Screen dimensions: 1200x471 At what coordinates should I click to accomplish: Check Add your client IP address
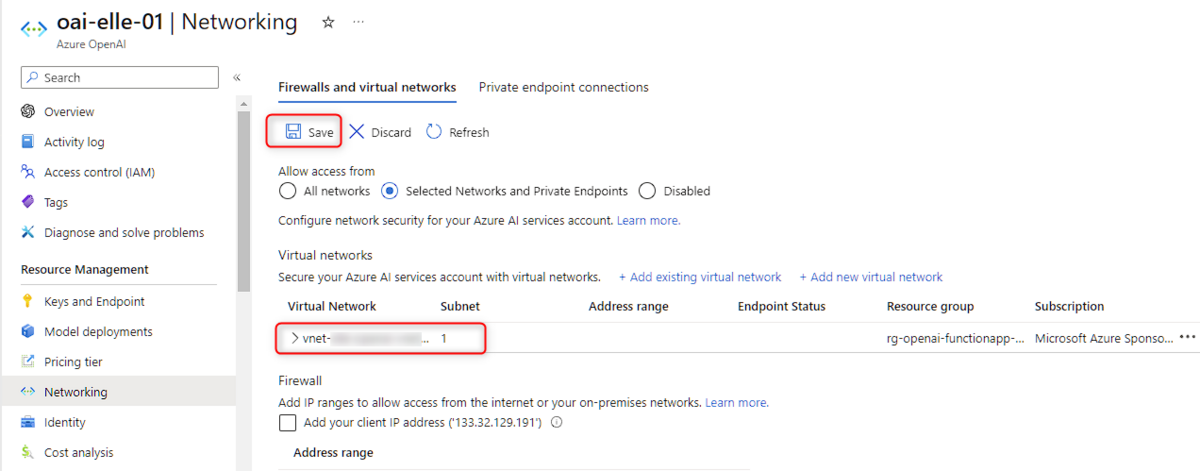coord(288,423)
